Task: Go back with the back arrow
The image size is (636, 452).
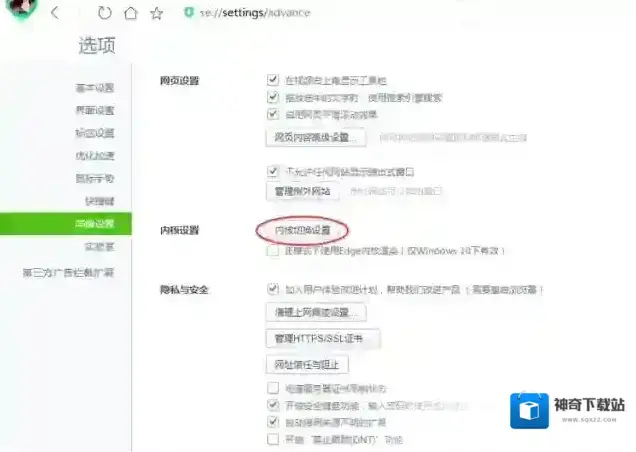Action: 54,13
